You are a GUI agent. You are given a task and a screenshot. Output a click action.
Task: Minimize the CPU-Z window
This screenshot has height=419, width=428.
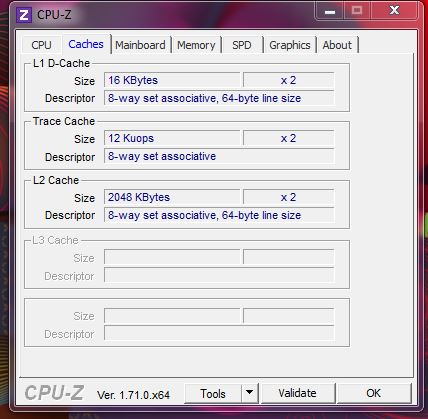coord(330,12)
